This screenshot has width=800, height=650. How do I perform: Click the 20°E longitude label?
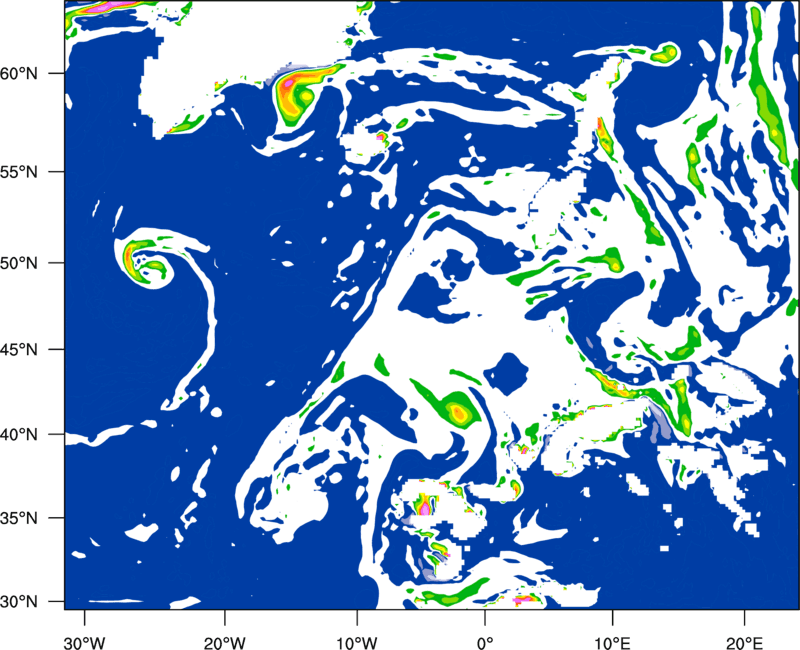coord(744,643)
